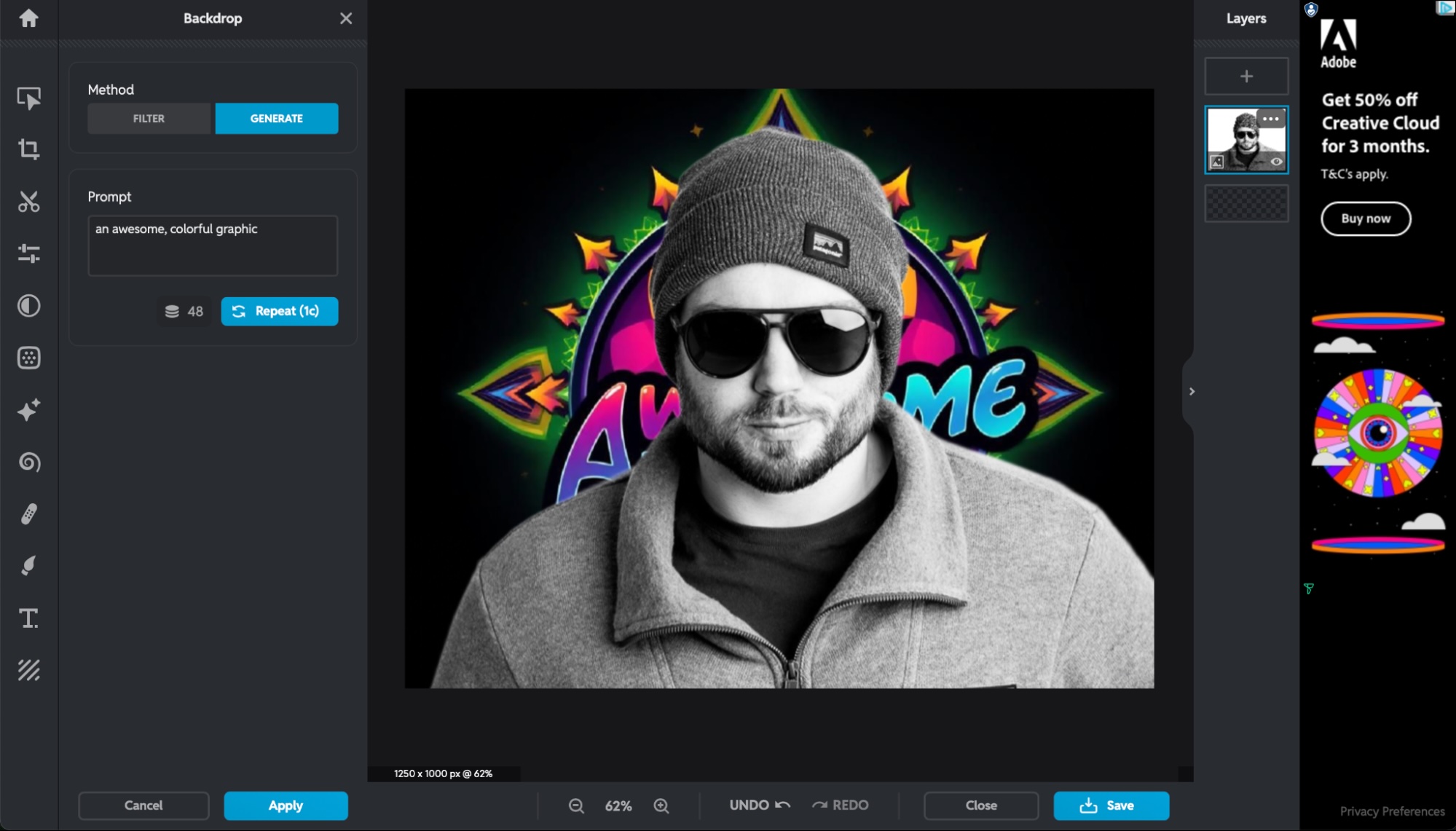
Task: Select the transparent layer thumbnail
Action: (1246, 203)
